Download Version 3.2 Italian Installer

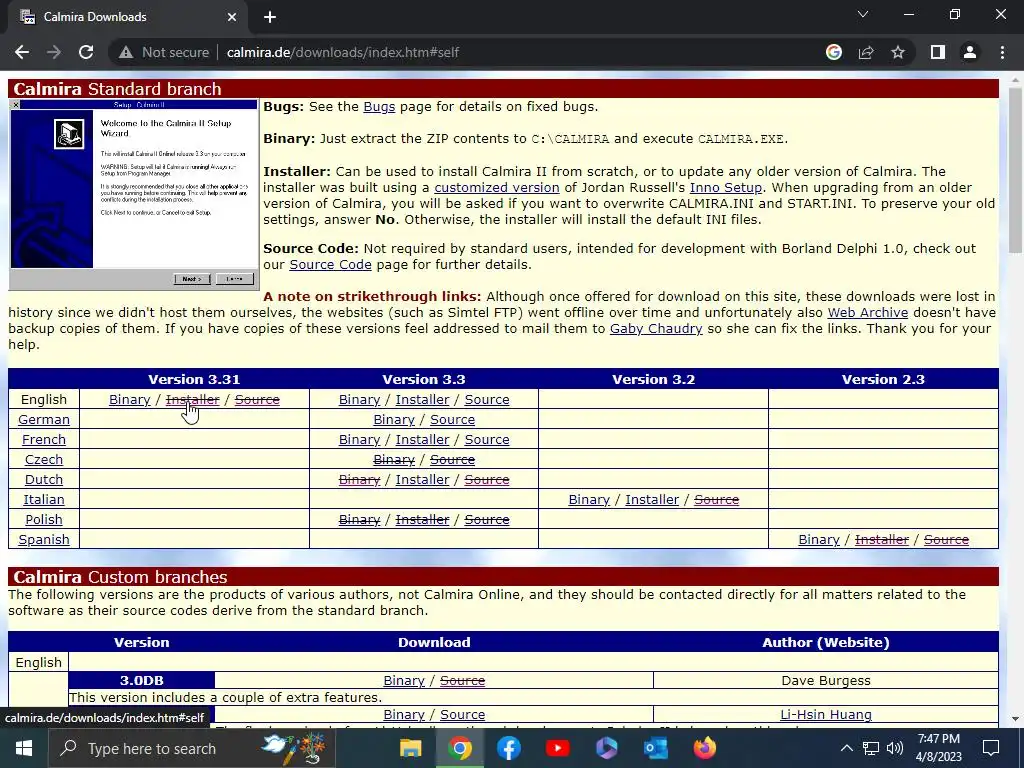click(652, 500)
